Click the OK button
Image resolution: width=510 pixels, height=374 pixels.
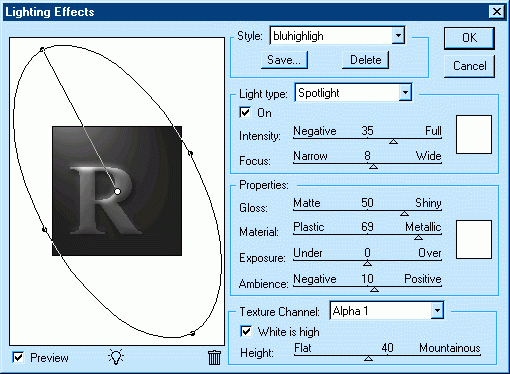(469, 38)
